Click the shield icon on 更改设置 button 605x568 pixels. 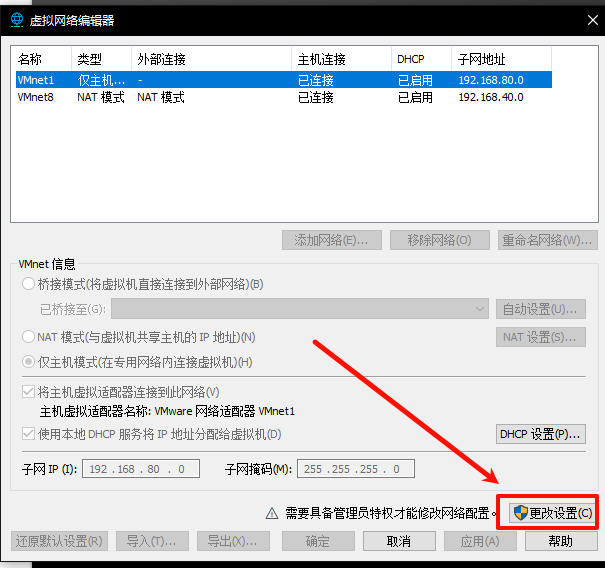click(x=519, y=513)
